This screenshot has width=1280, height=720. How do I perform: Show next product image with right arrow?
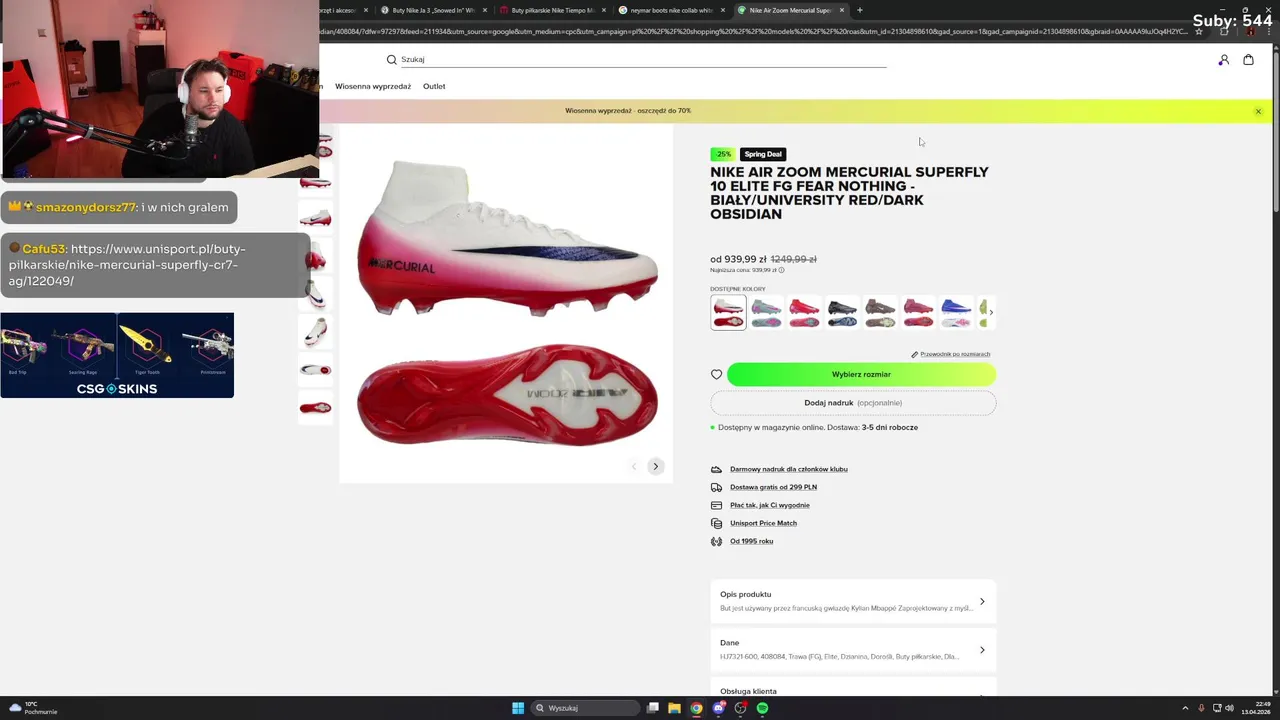pos(656,466)
